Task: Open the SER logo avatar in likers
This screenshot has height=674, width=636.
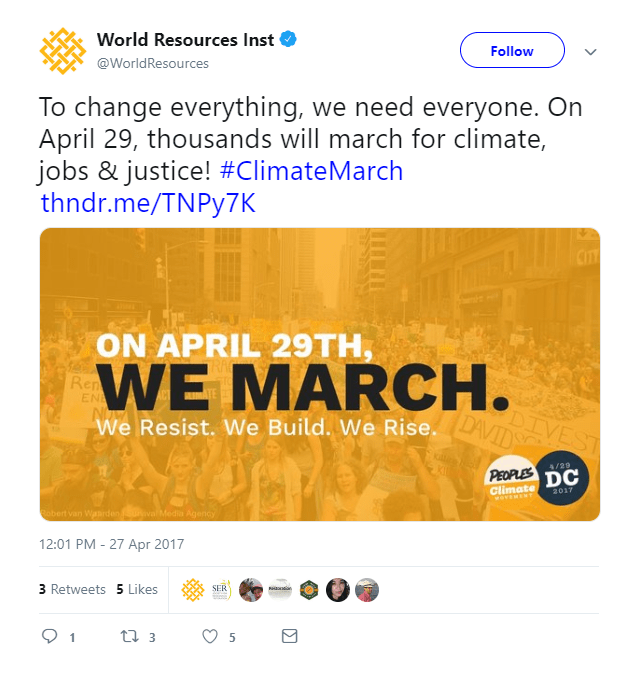Action: point(222,589)
